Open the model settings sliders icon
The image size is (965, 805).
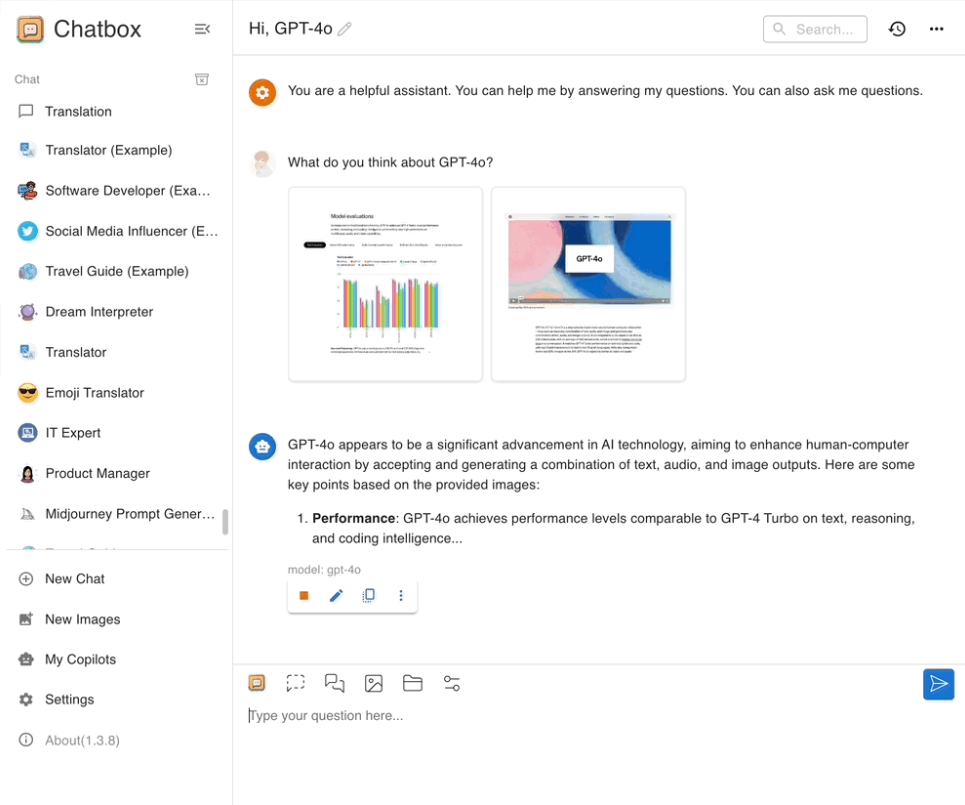(452, 684)
